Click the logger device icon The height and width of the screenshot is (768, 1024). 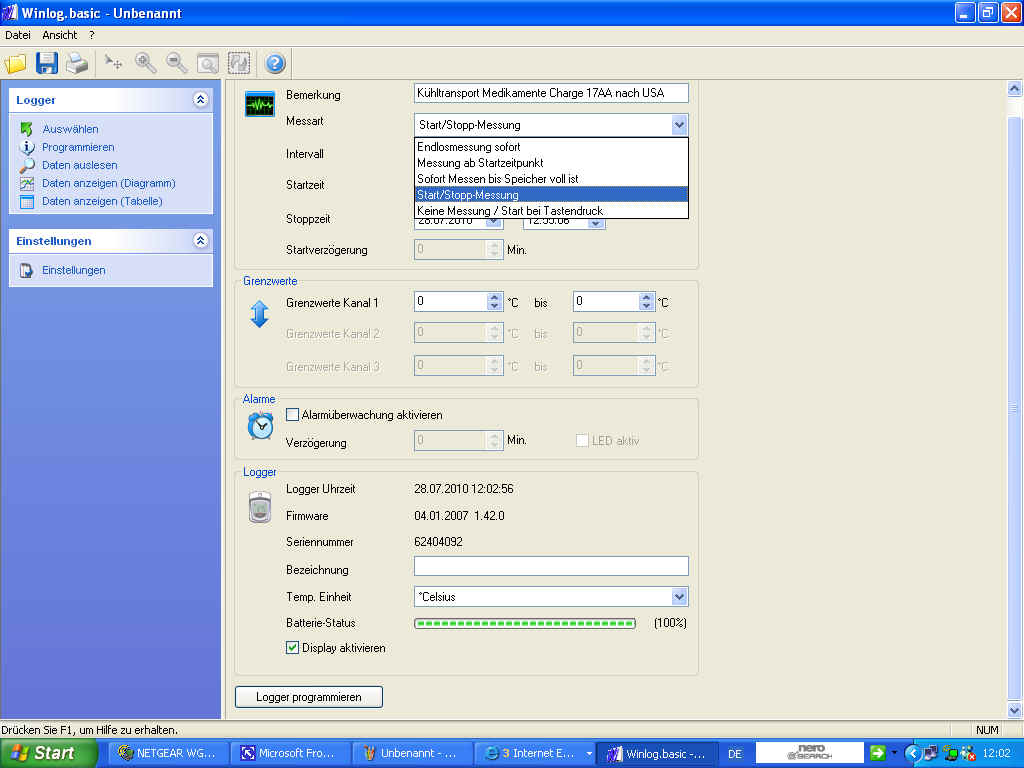pos(260,508)
